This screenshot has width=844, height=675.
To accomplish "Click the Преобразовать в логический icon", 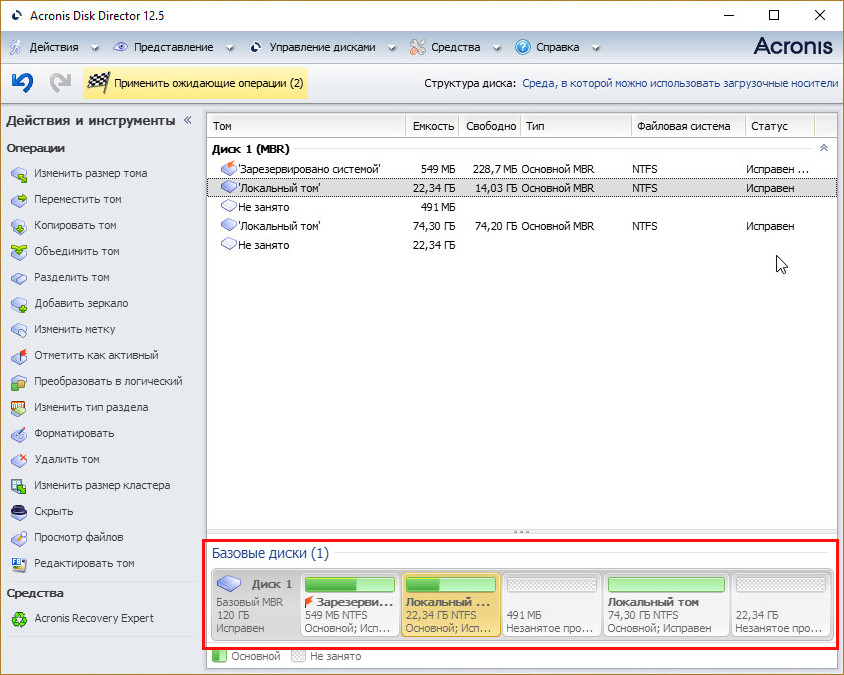I will click(19, 382).
